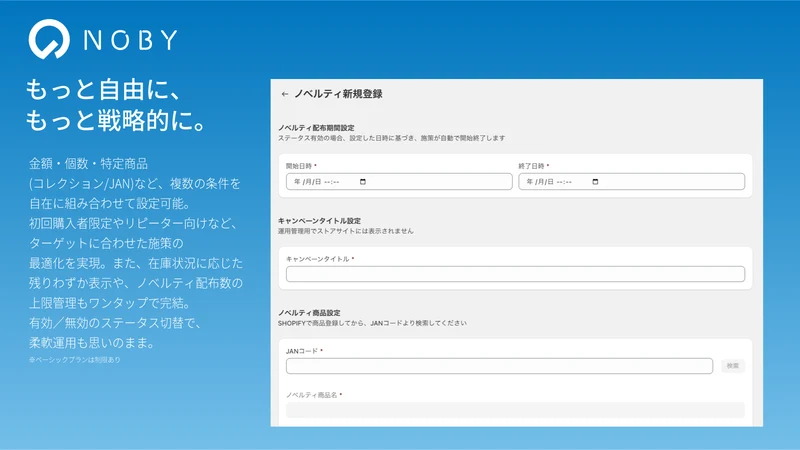
Task: Click the JANコード input field
Action: 499,366
